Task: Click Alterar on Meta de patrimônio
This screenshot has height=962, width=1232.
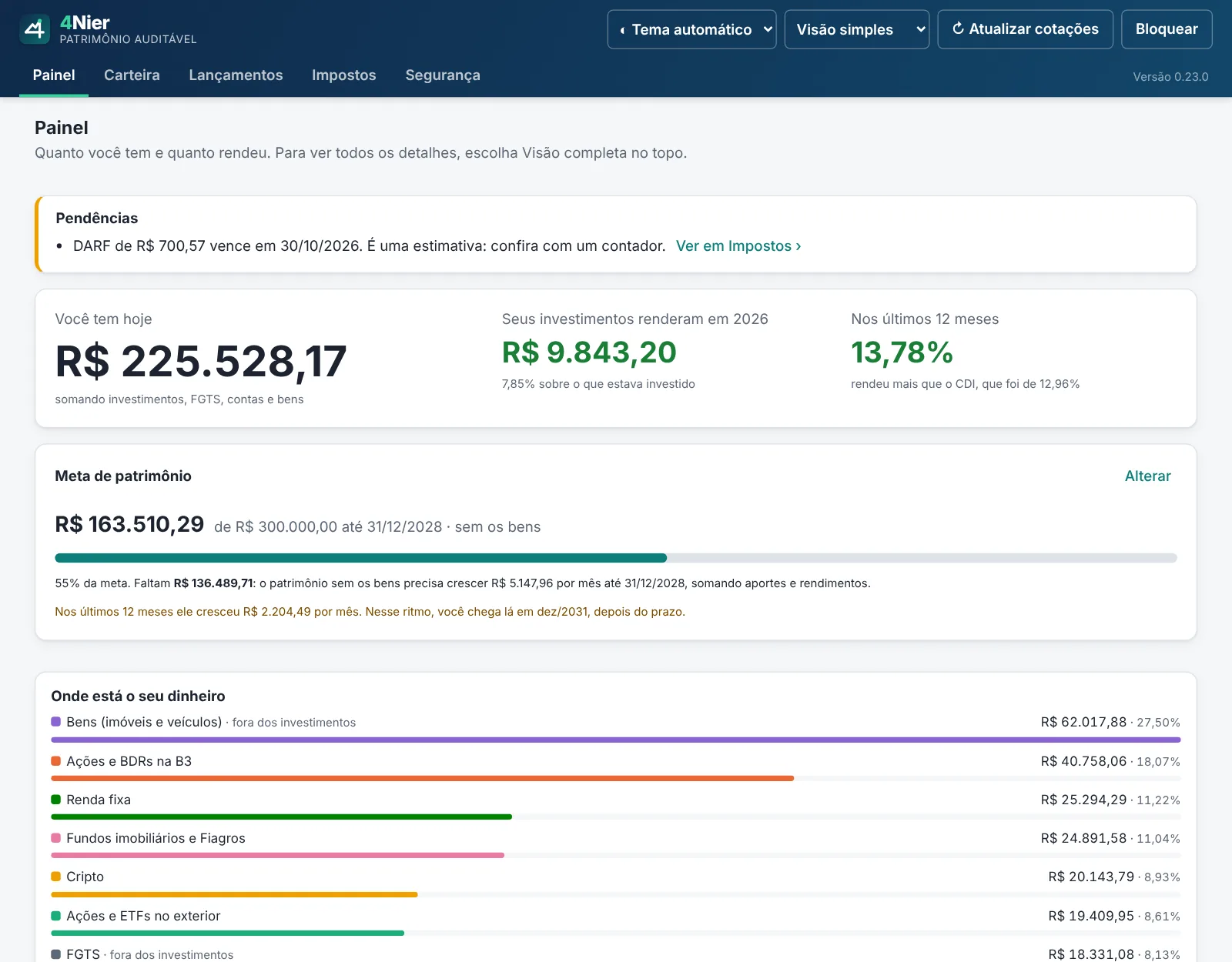Action: pos(1147,476)
